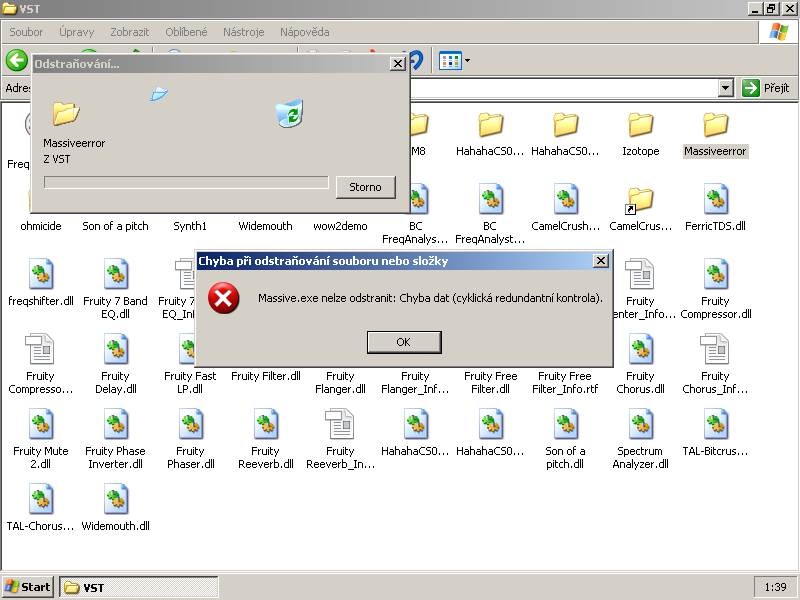Open the Soubor menu

point(26,32)
